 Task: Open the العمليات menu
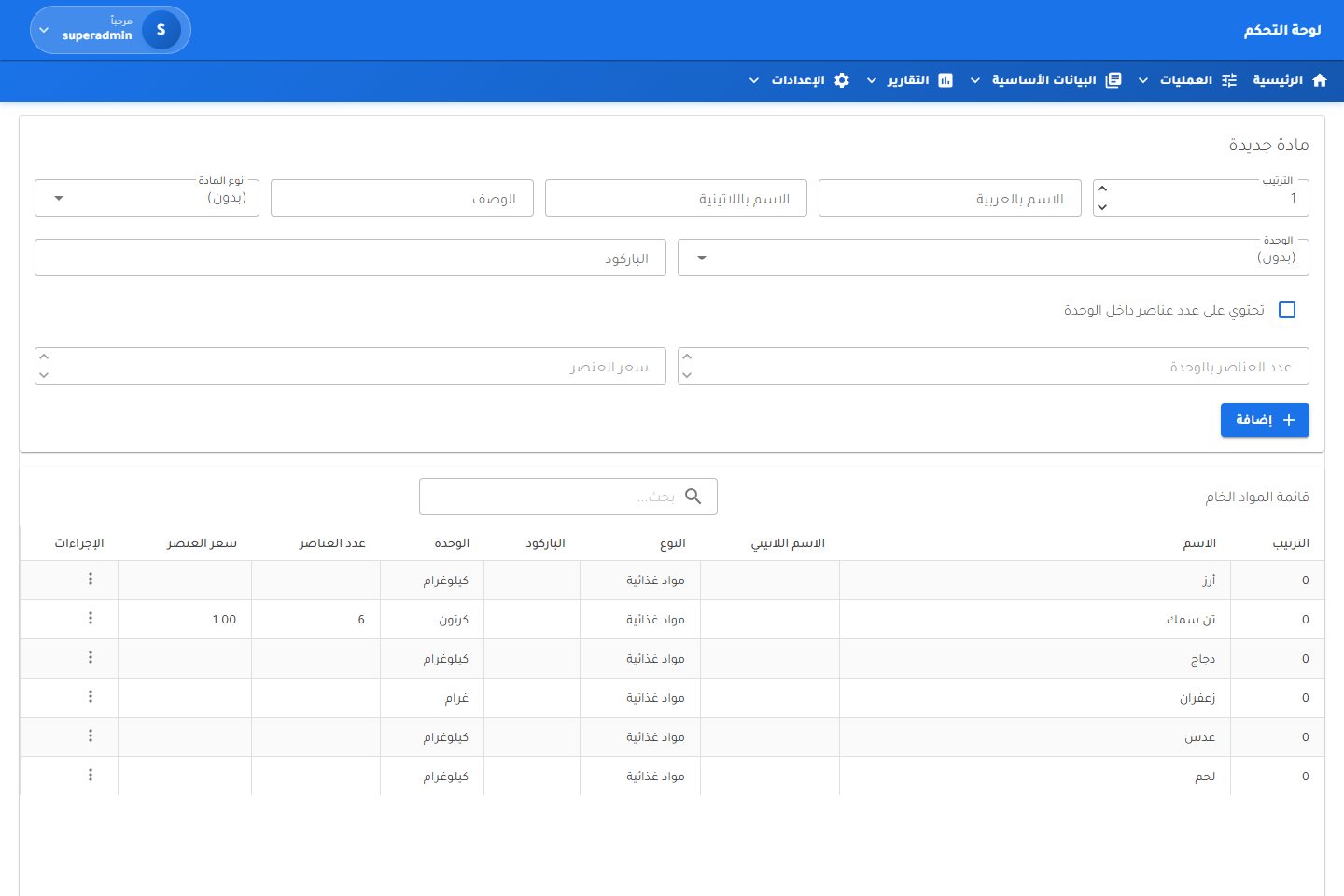point(1187,80)
